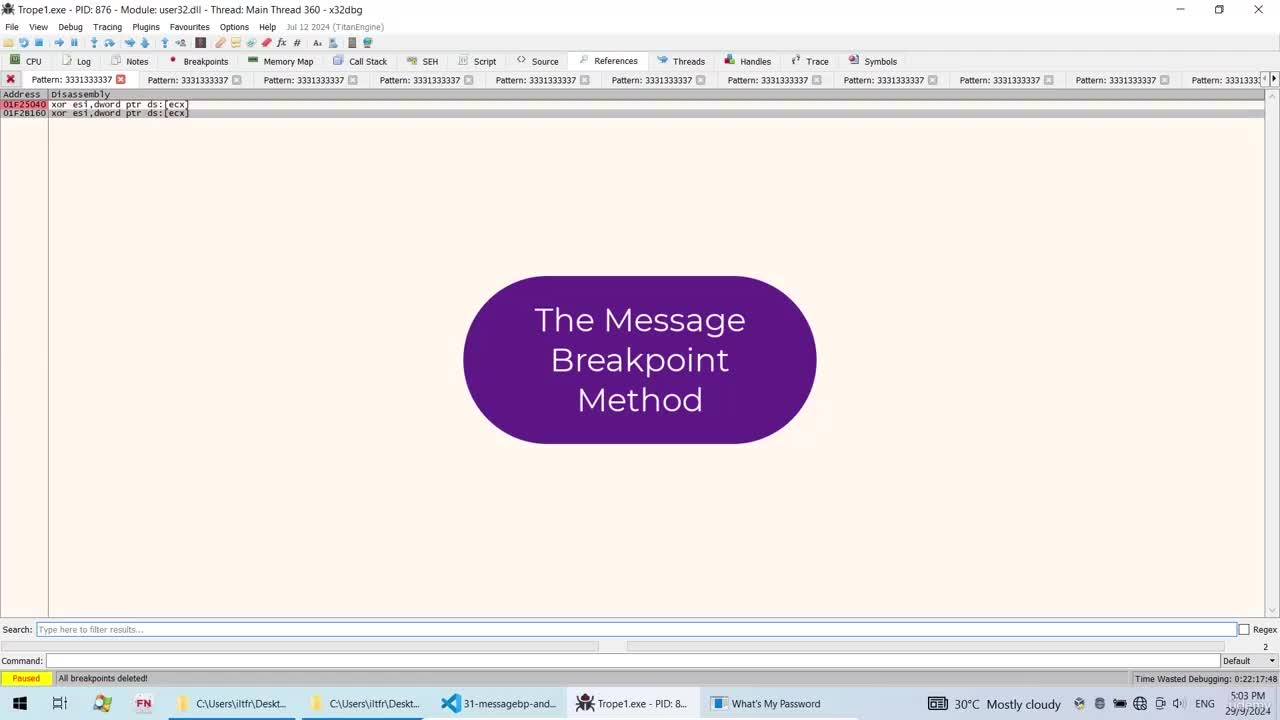1280x720 pixels.
Task: Click the Run arrow toolbar icon
Action: click(x=59, y=43)
